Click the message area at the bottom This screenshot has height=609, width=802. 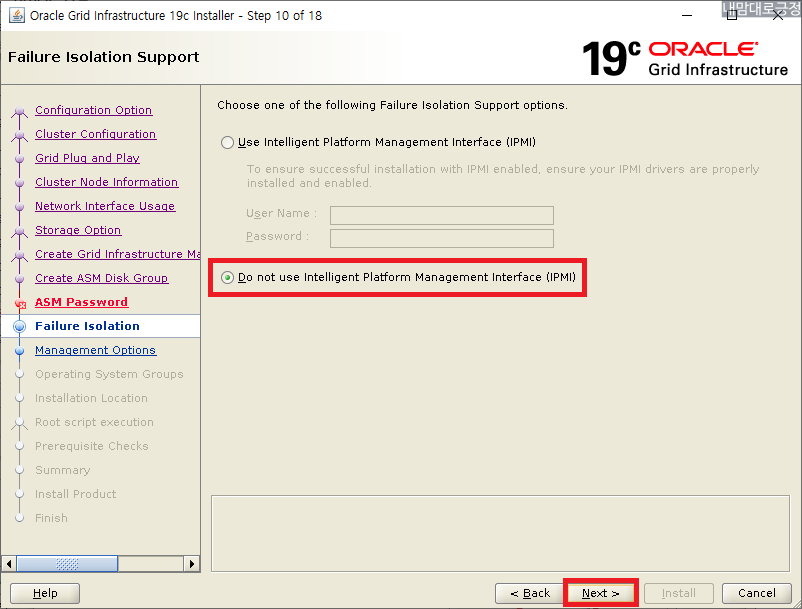point(500,533)
